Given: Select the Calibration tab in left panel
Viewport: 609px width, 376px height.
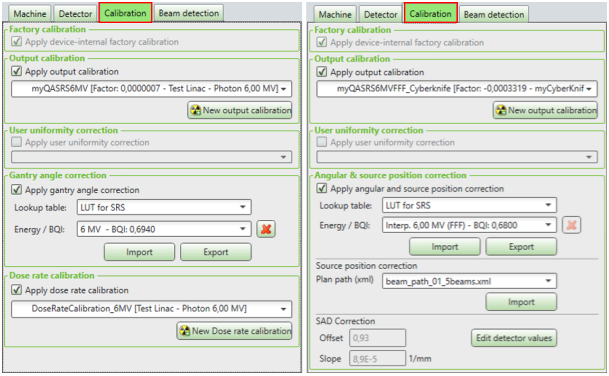Looking at the screenshot, I should click(125, 13).
